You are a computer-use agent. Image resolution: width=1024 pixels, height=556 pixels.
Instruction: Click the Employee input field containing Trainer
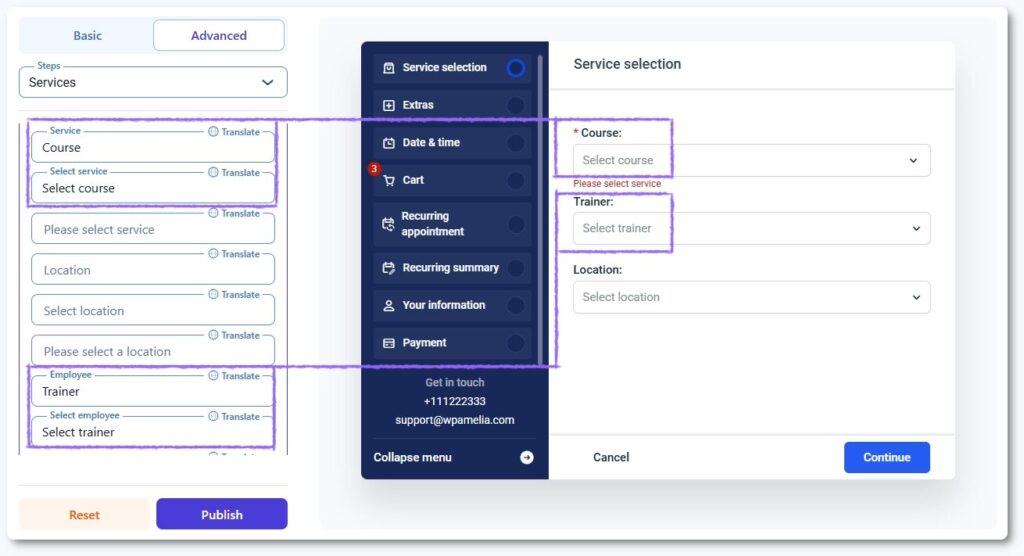point(152,392)
